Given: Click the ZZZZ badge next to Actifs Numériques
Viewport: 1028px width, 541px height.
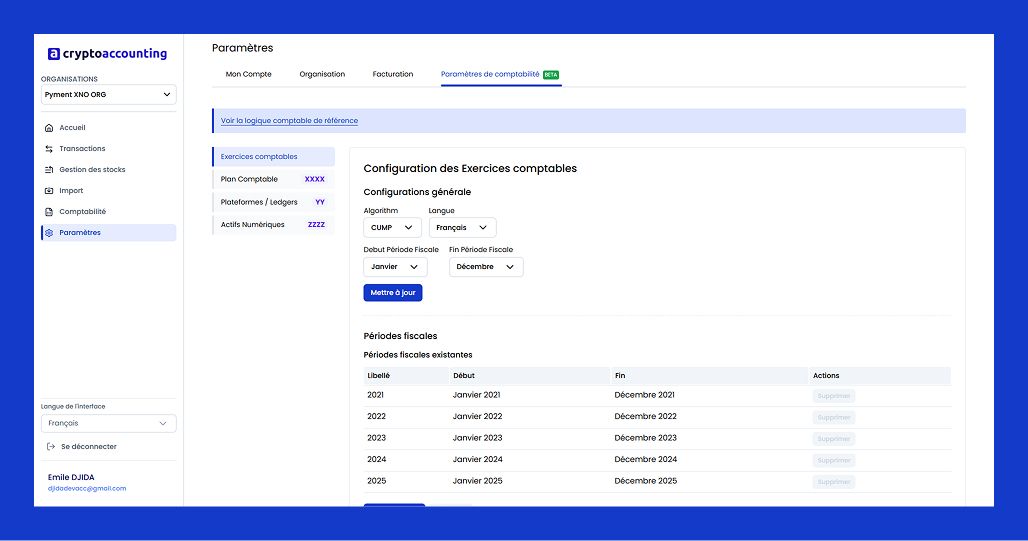Looking at the screenshot, I should (316, 224).
